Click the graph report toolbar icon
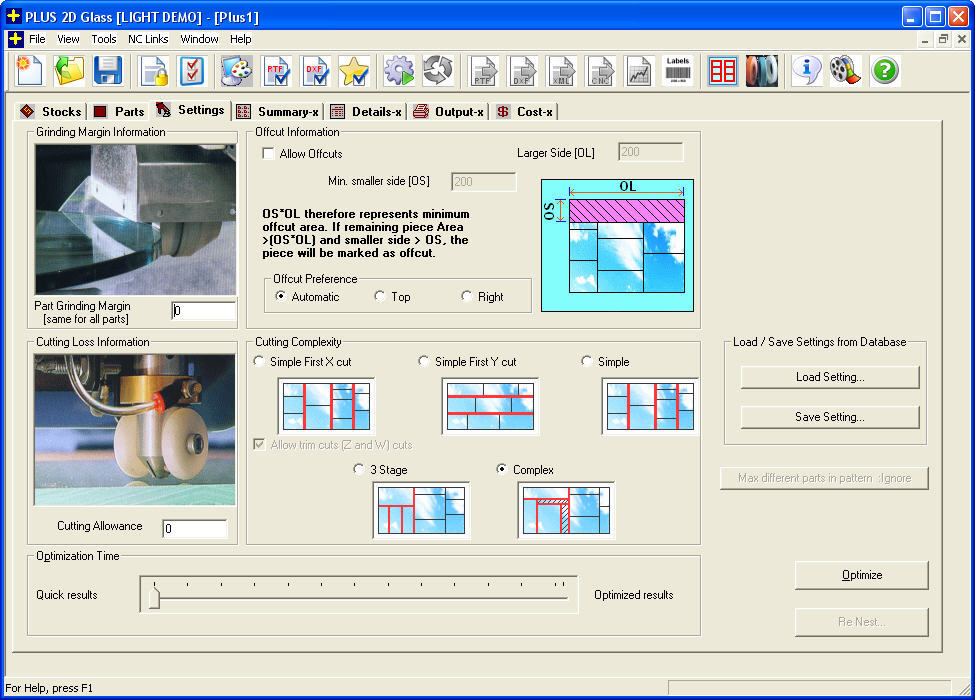This screenshot has height=700, width=975. pos(639,70)
